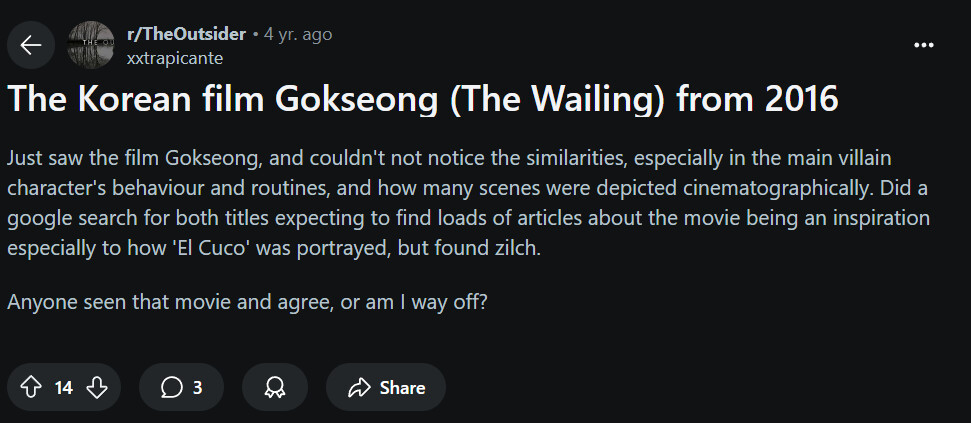The height and width of the screenshot is (423, 971).
Task: Click the comment count number 3
Action: point(197,388)
